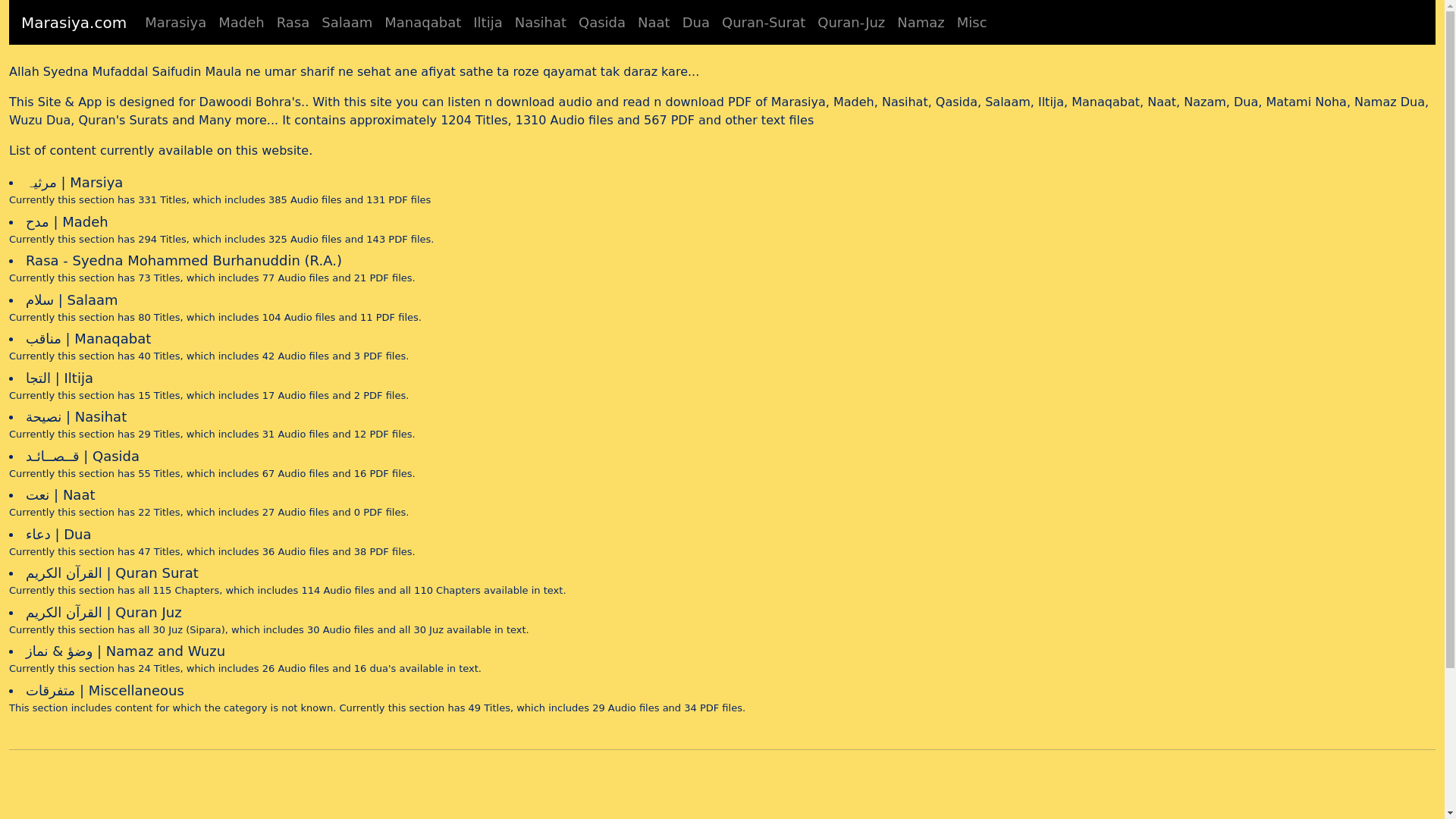This screenshot has width=1456, height=819.
Task: Select Nasihat nav item
Action: [540, 23]
